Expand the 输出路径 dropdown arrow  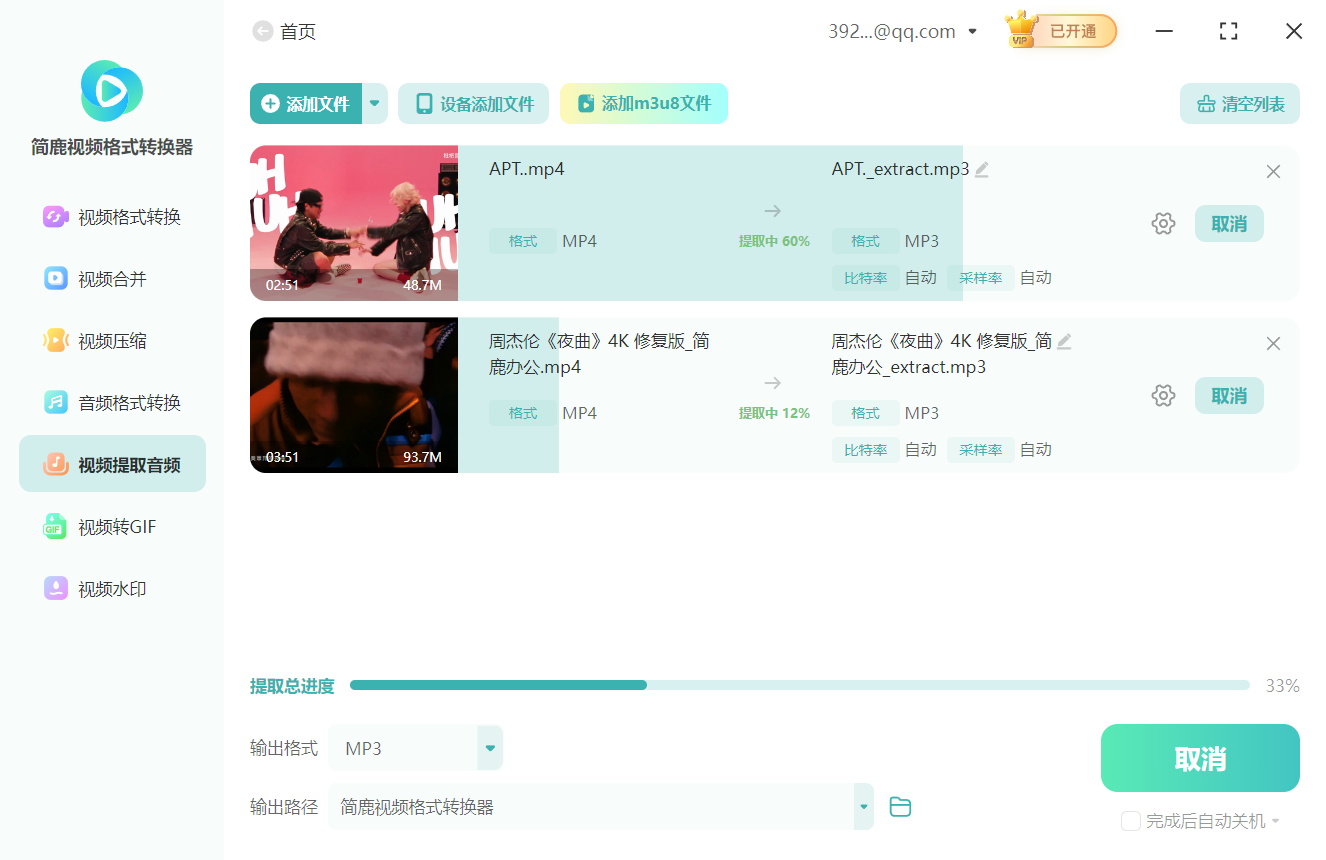pyautogui.click(x=863, y=807)
